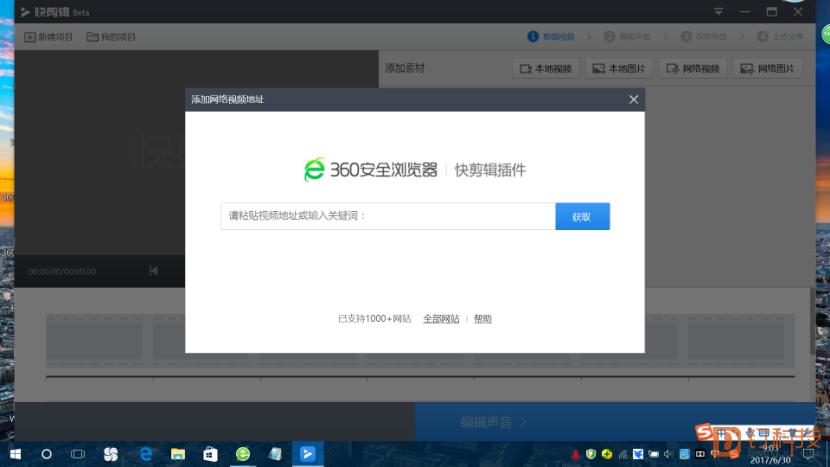Switch to 360 browser in taskbar
This screenshot has height=467, width=830.
(242, 454)
